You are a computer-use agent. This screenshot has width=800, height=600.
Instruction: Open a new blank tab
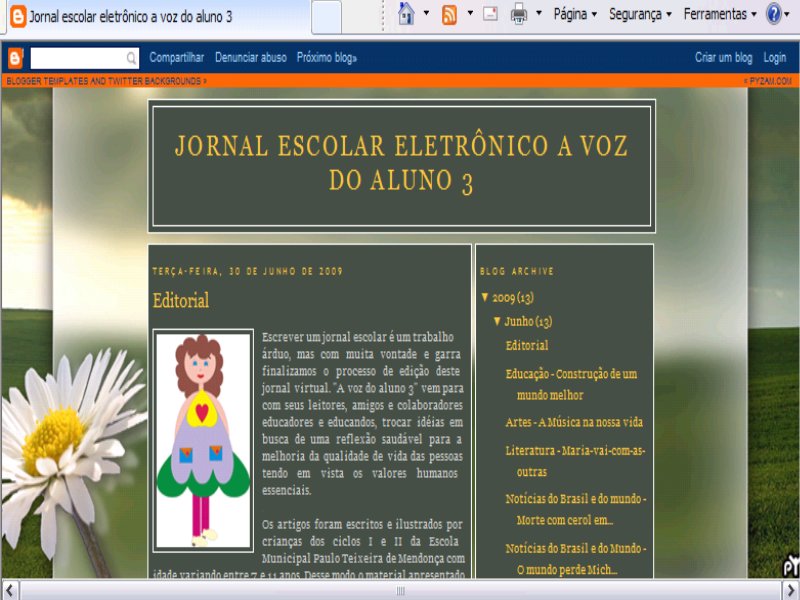point(327,17)
